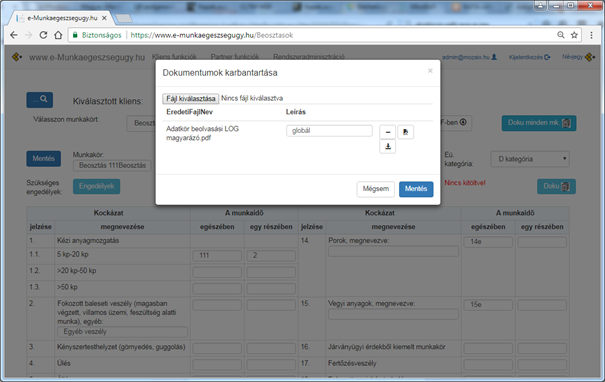
Task: Click 'Ülés' risk row text
Action: [x=64, y=363]
